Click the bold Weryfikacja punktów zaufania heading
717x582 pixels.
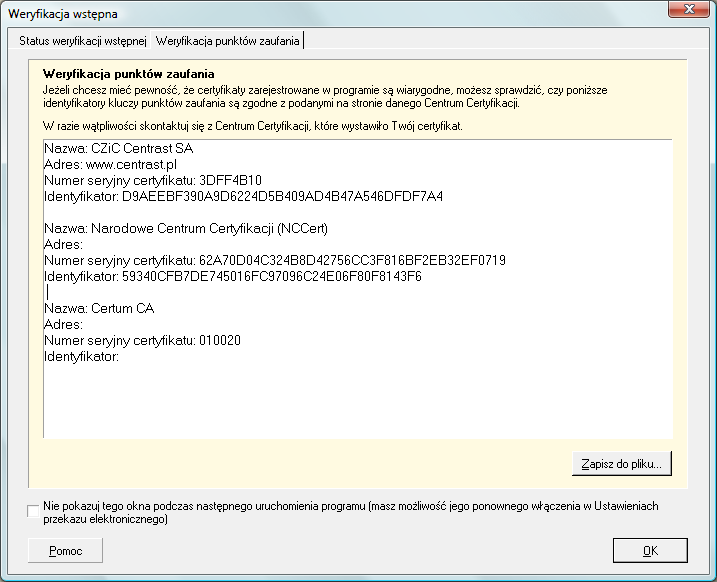tap(128, 74)
